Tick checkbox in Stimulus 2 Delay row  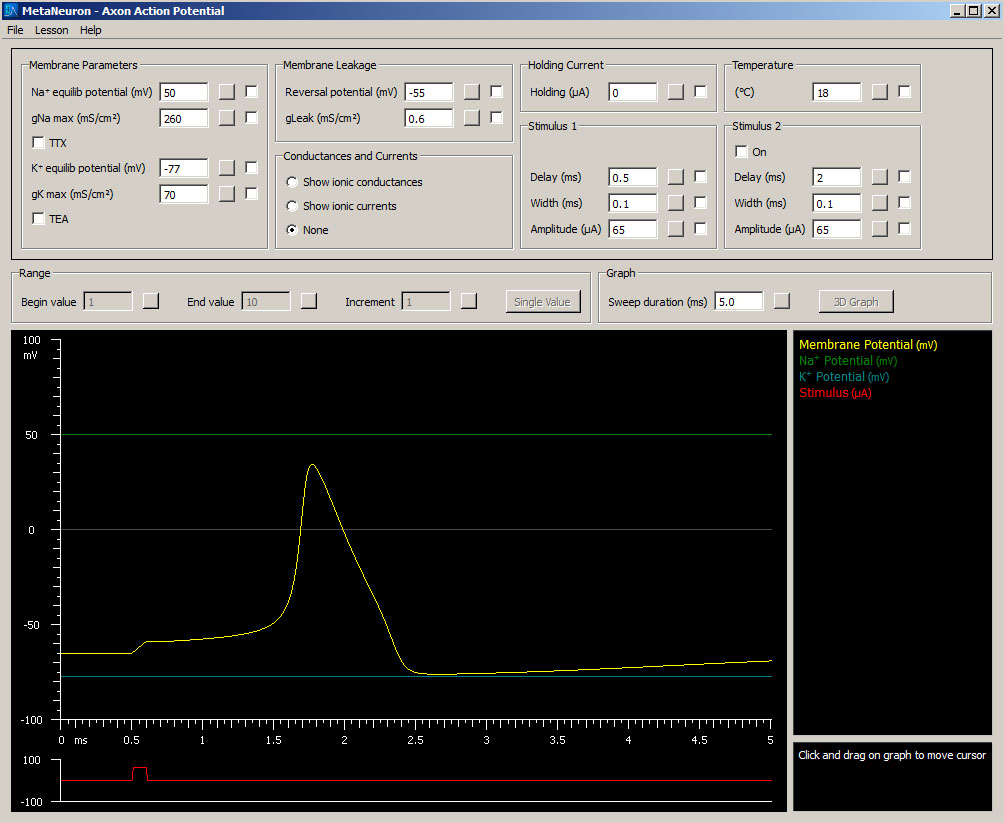(904, 176)
